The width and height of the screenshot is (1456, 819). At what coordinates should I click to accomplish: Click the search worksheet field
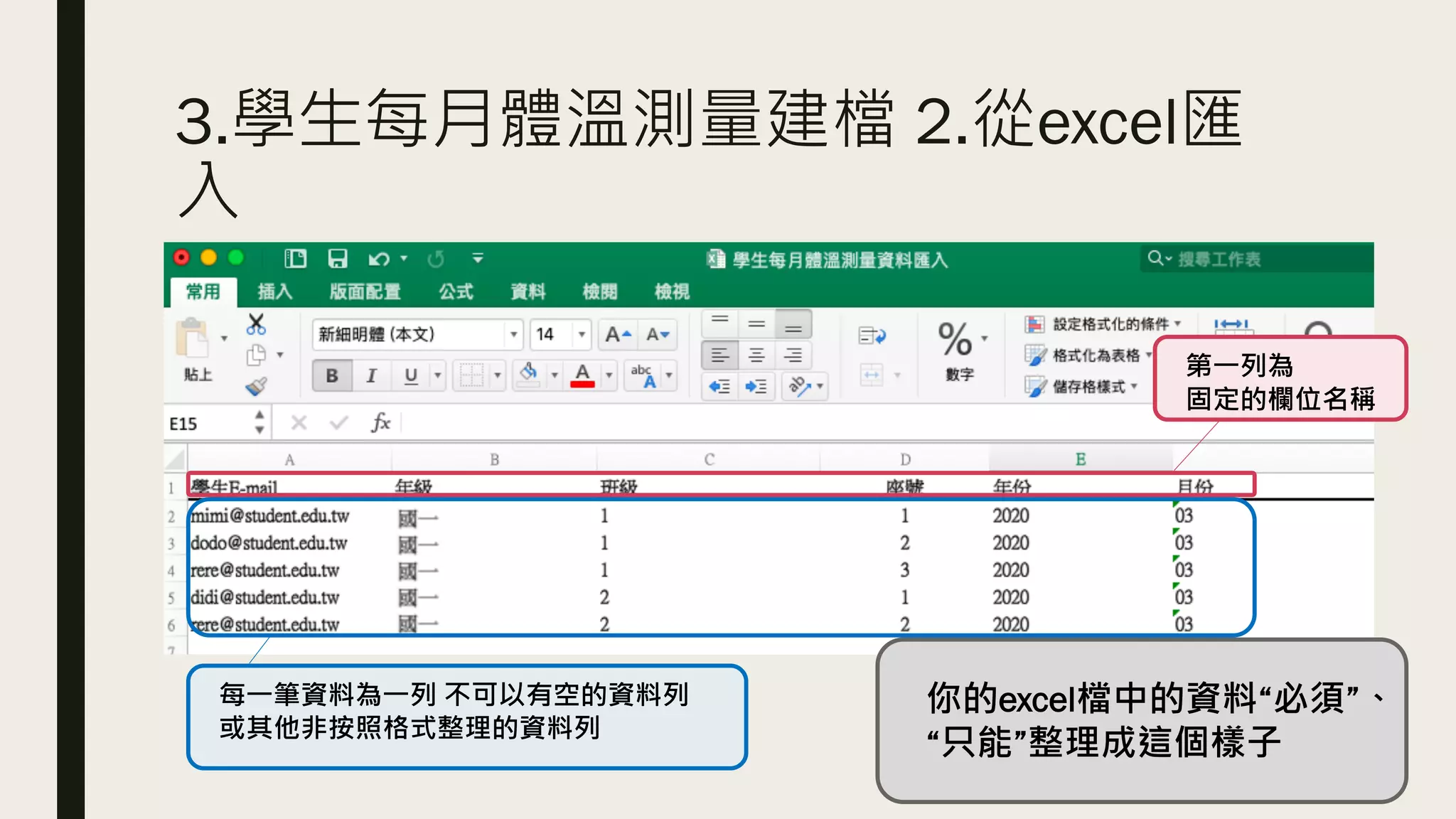(1256, 259)
